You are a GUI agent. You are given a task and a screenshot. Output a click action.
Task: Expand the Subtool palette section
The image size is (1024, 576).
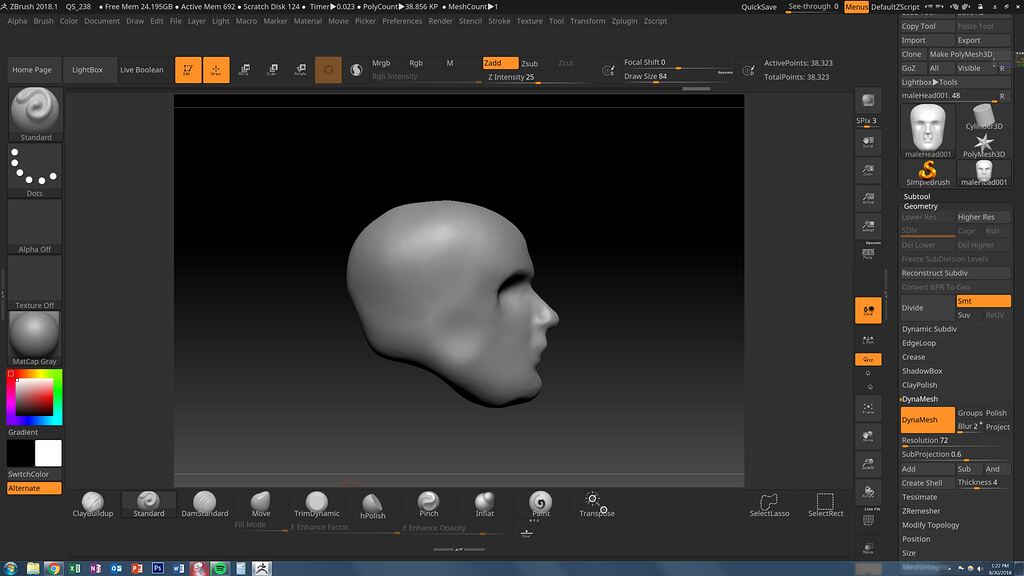917,196
